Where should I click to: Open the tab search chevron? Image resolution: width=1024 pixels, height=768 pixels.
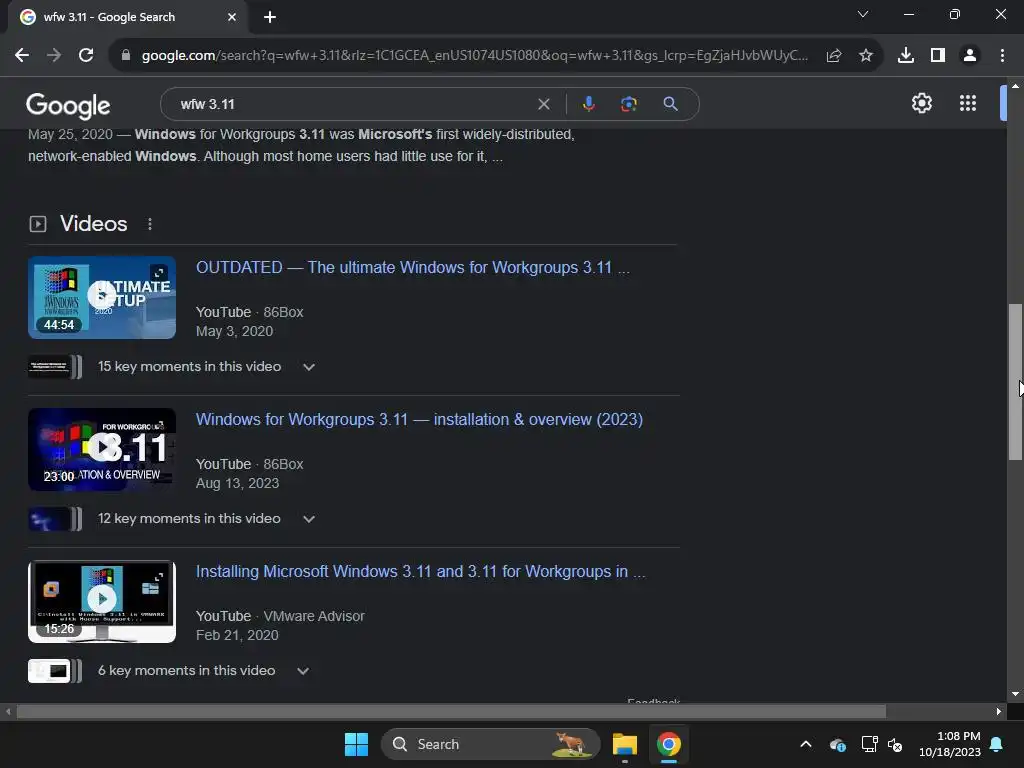tap(863, 14)
